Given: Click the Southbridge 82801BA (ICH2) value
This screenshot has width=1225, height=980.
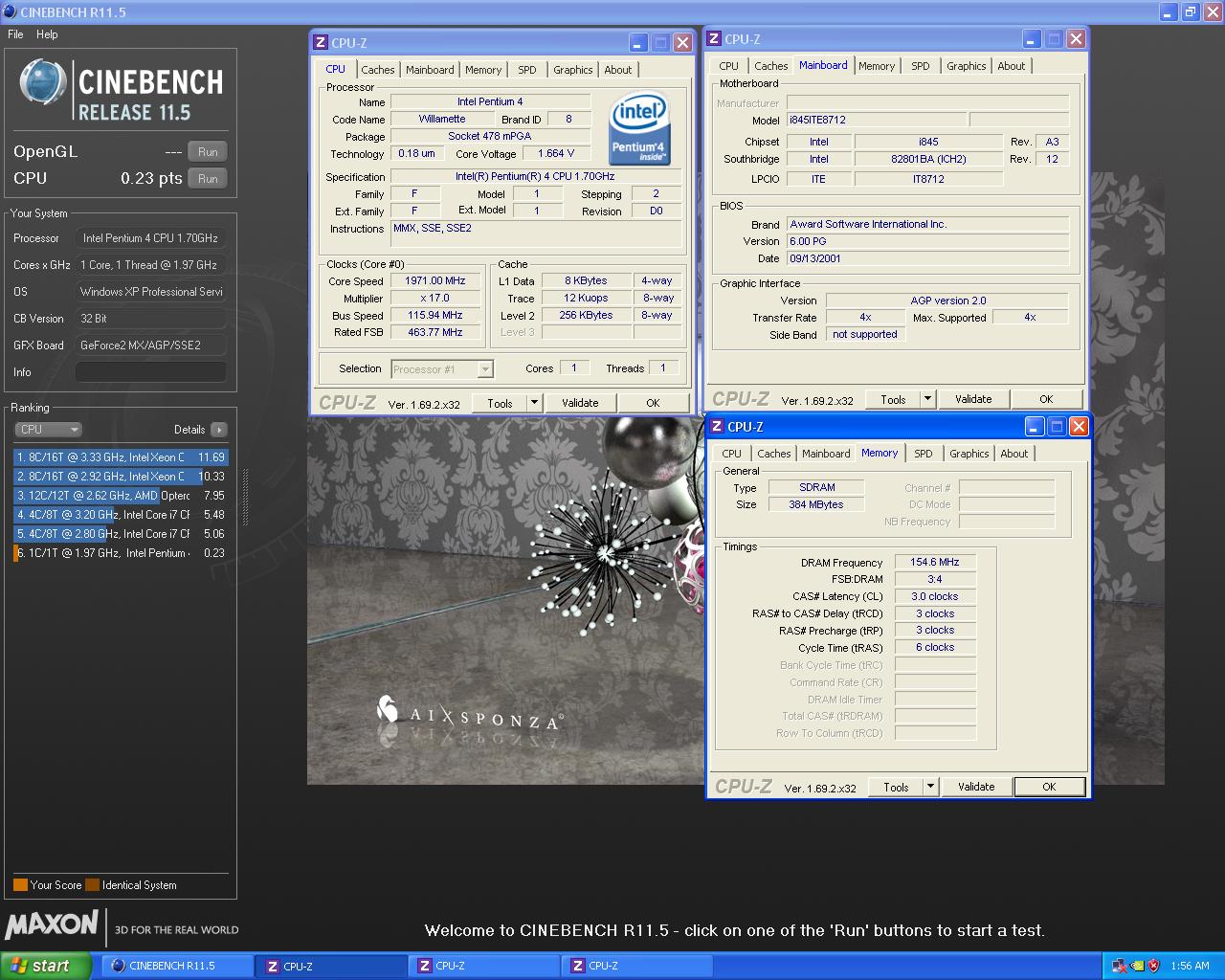Looking at the screenshot, I should click(928, 160).
